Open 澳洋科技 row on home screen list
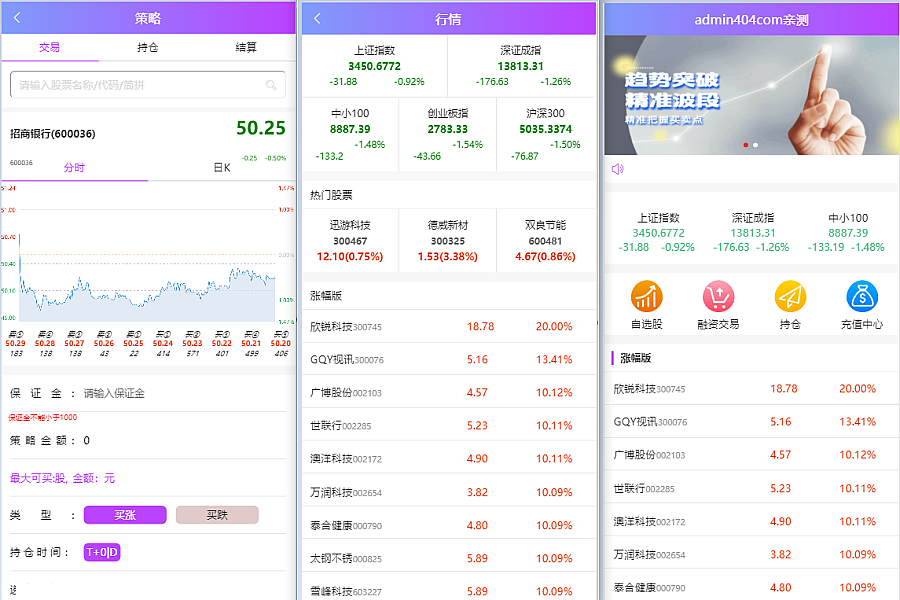 pyautogui.click(x=751, y=521)
